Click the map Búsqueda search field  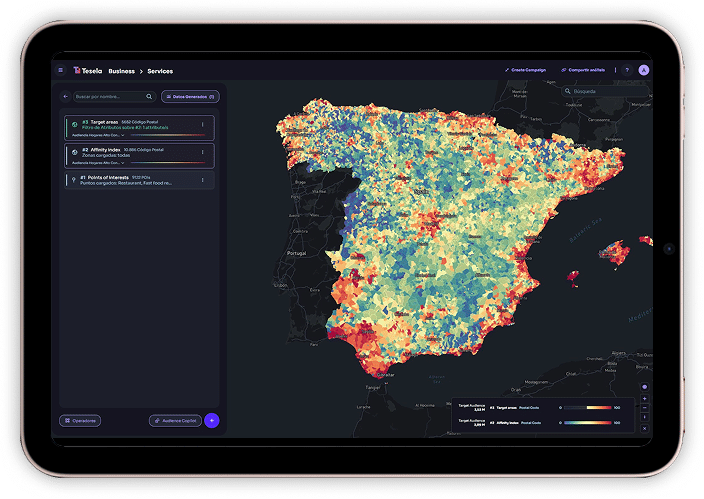point(600,91)
